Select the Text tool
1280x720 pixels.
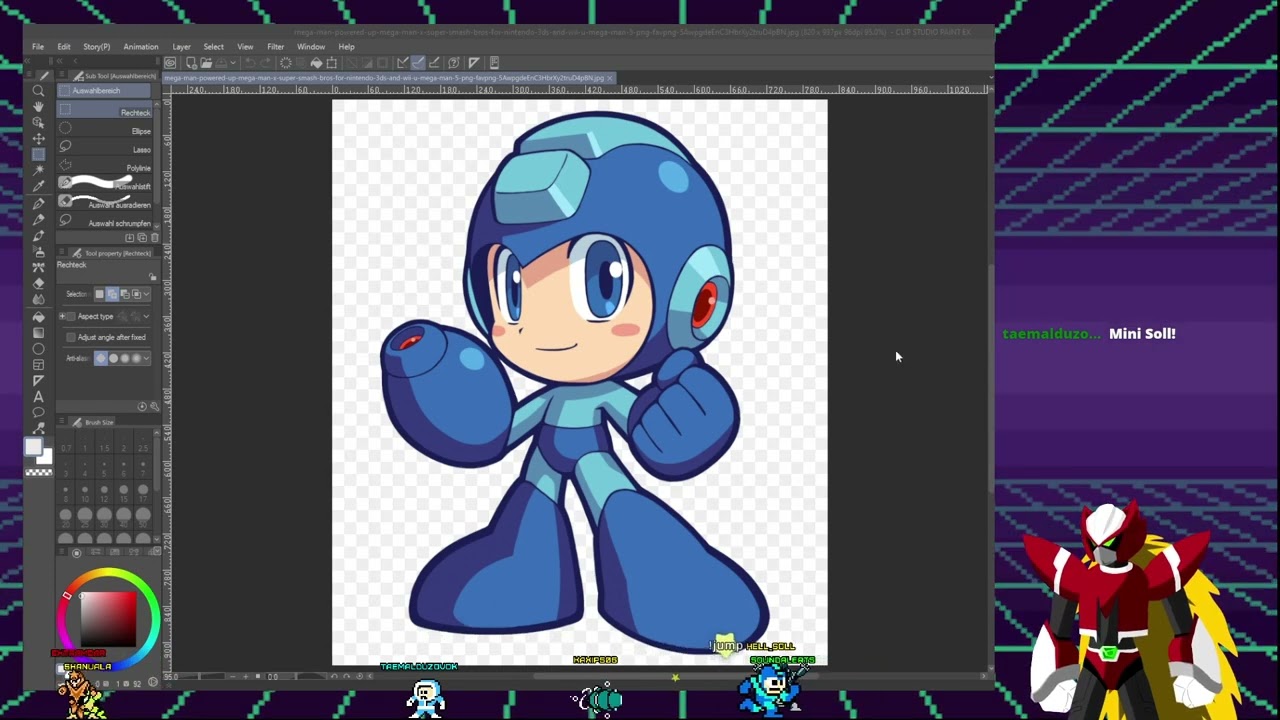38,397
